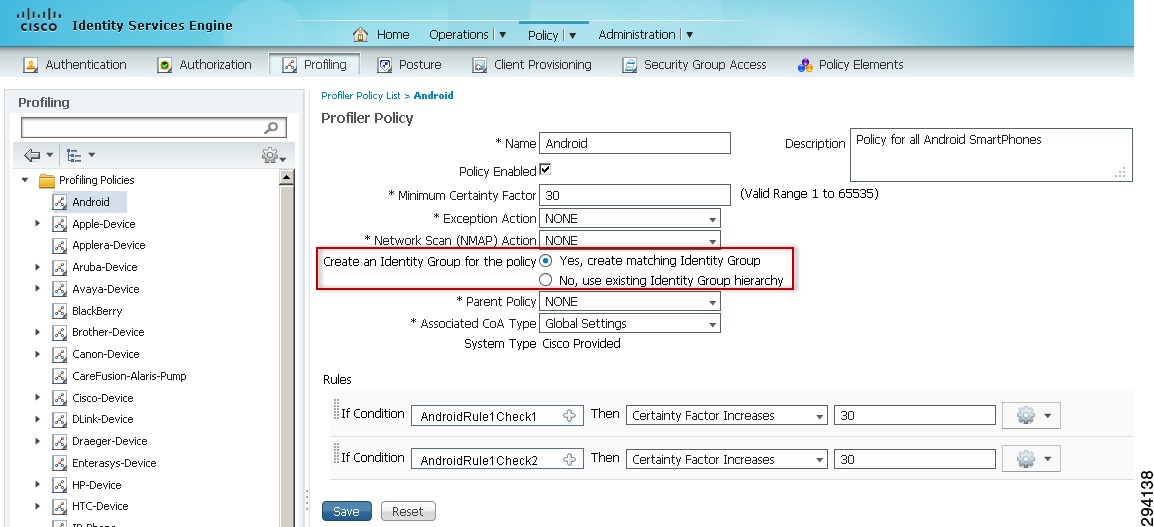Click the Posture tab icon
Image resolution: width=1154 pixels, height=527 pixels.
(384, 65)
